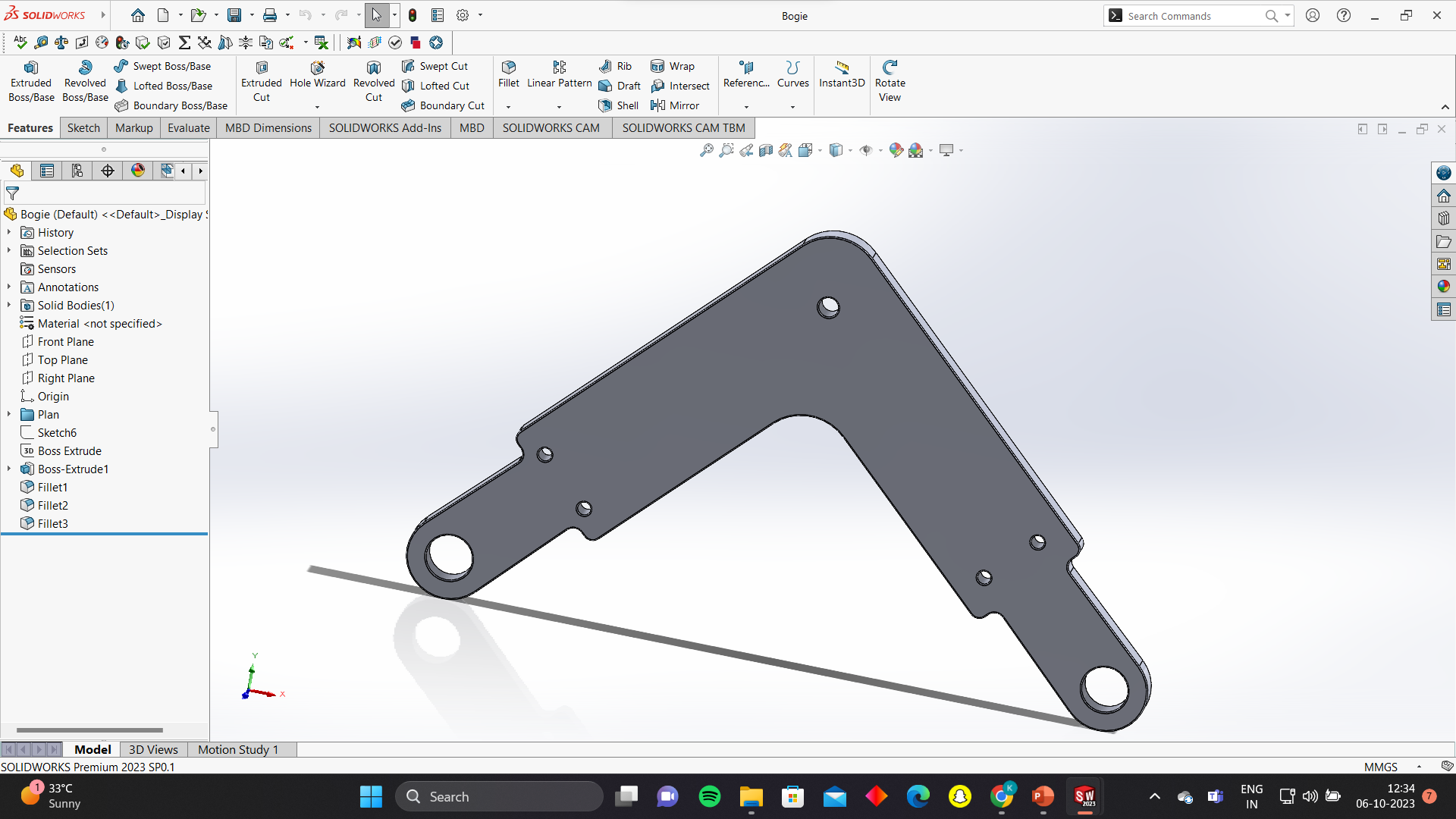Click the Search Commands input field
Viewport: 1456px width, 819px height.
[1191, 16]
